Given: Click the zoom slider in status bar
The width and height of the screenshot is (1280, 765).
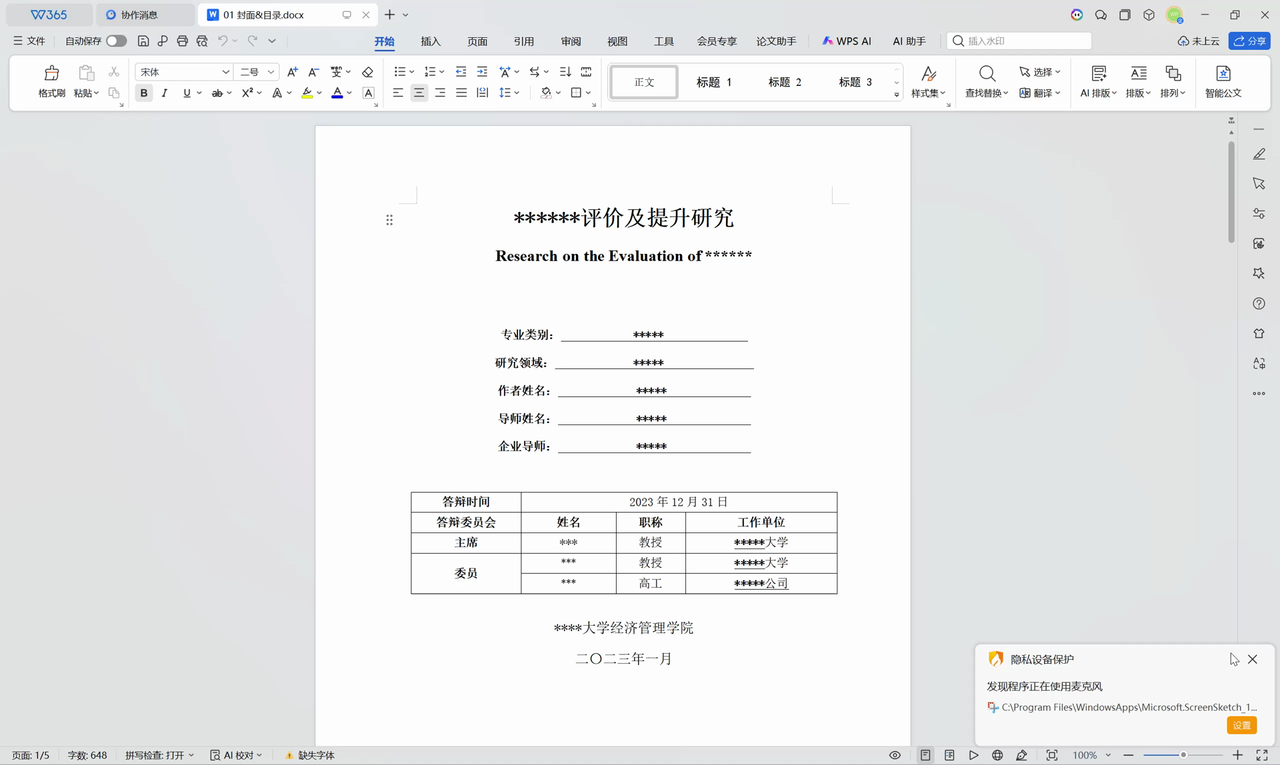Looking at the screenshot, I should [1183, 755].
